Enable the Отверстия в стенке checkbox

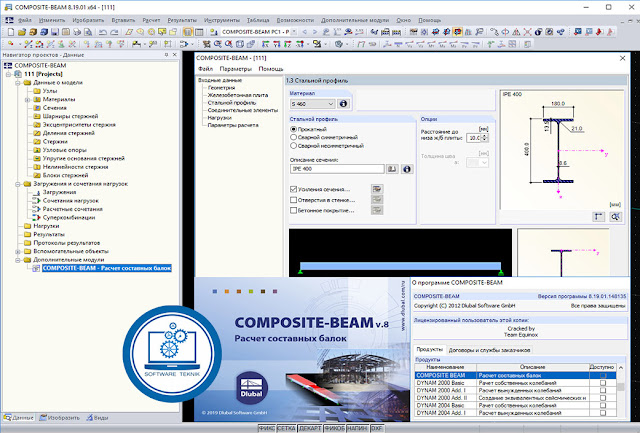pyautogui.click(x=293, y=200)
